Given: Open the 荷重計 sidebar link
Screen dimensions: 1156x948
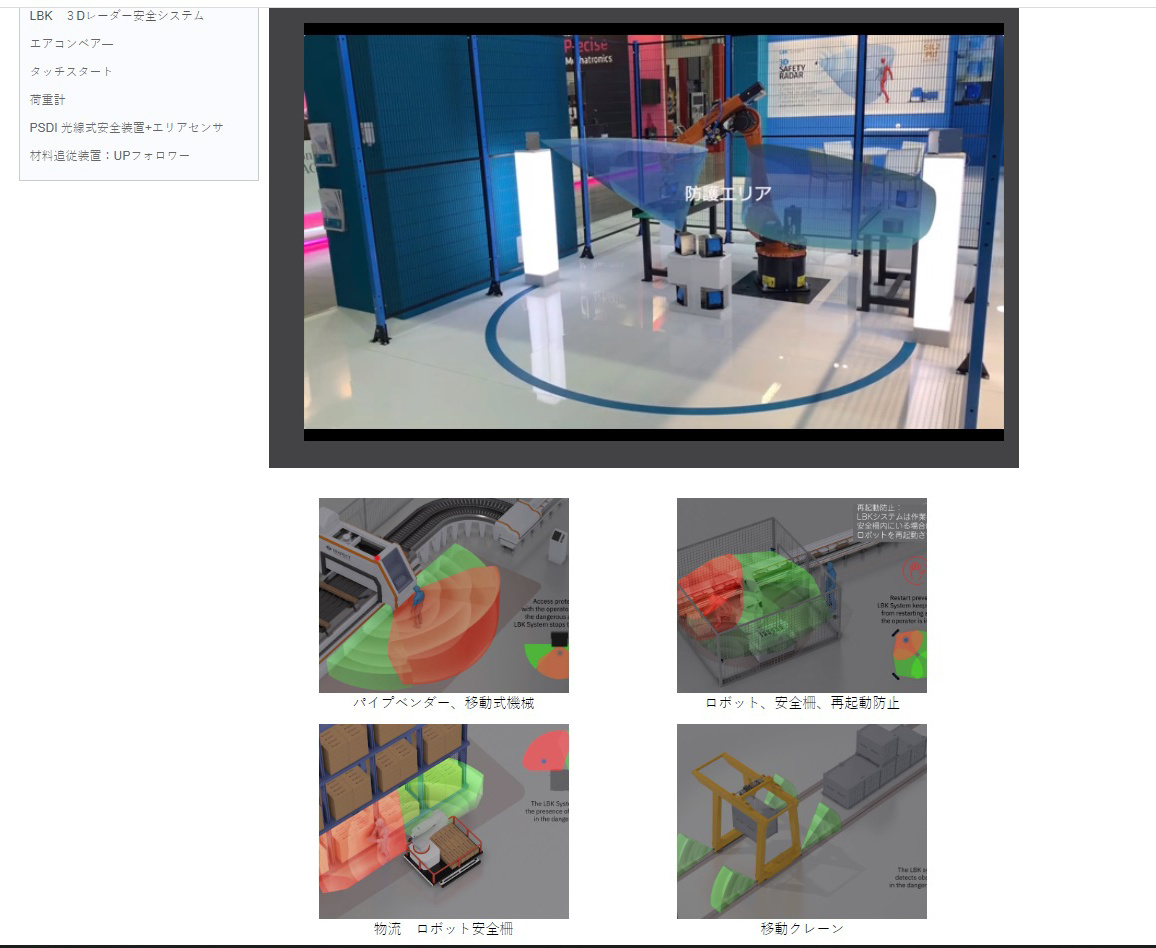Looking at the screenshot, I should pyautogui.click(x=48, y=100).
